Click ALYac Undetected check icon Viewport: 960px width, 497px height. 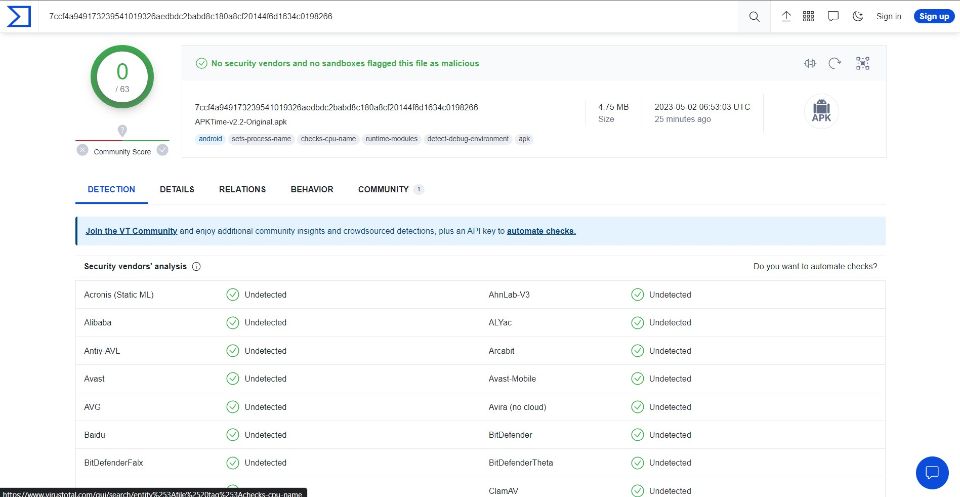[637, 323]
